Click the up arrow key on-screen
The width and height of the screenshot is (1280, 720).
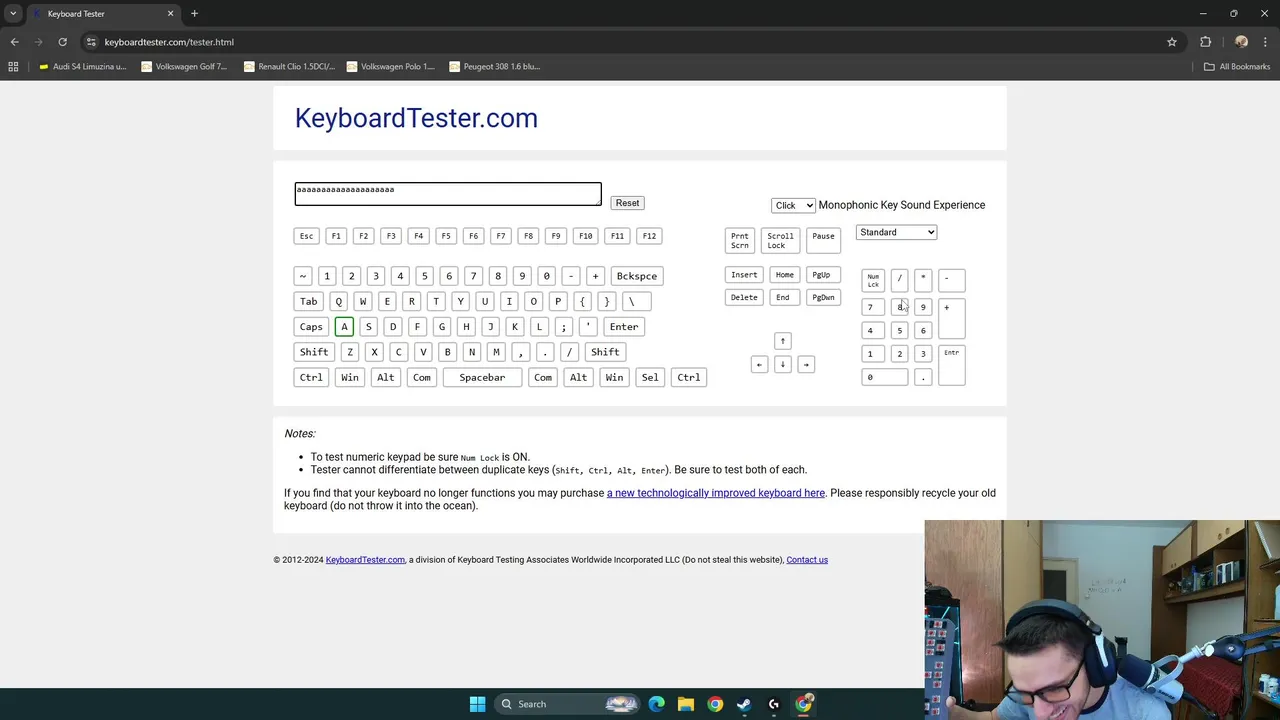(x=783, y=341)
